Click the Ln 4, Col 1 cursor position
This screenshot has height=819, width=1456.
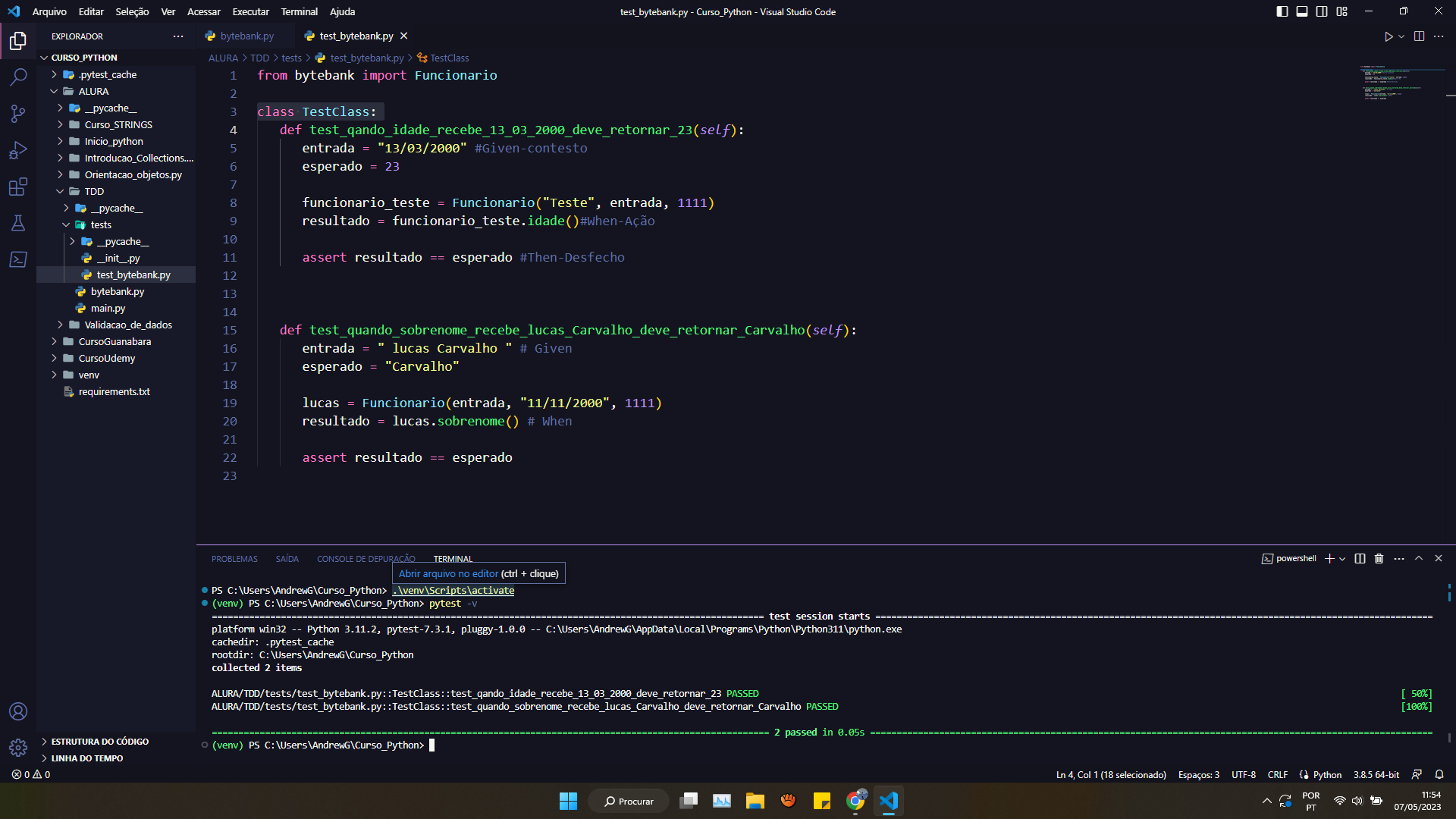coord(1111,774)
